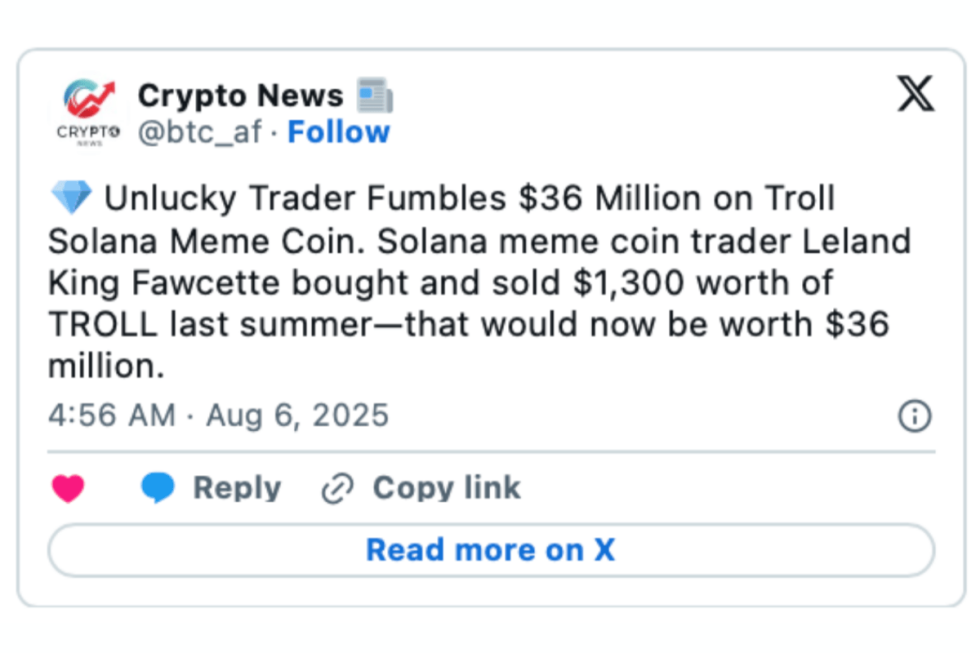Click the blue reply speech bubble icon
980x653 pixels.
[158, 488]
